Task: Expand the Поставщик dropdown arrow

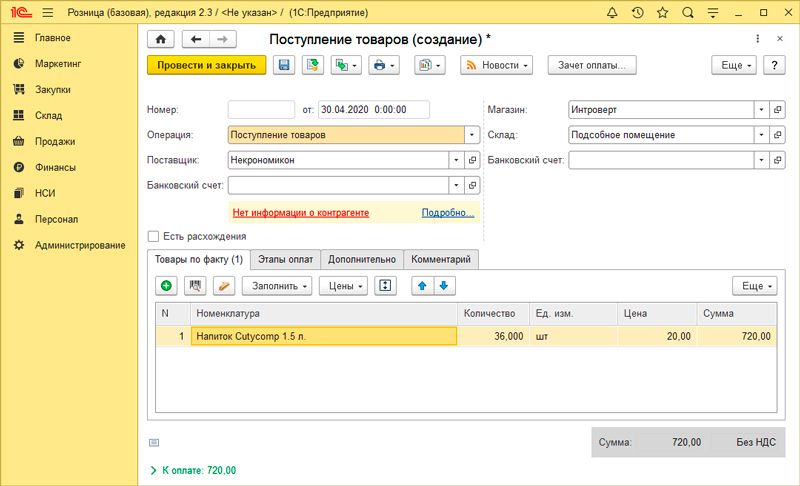Action: pyautogui.click(x=456, y=160)
